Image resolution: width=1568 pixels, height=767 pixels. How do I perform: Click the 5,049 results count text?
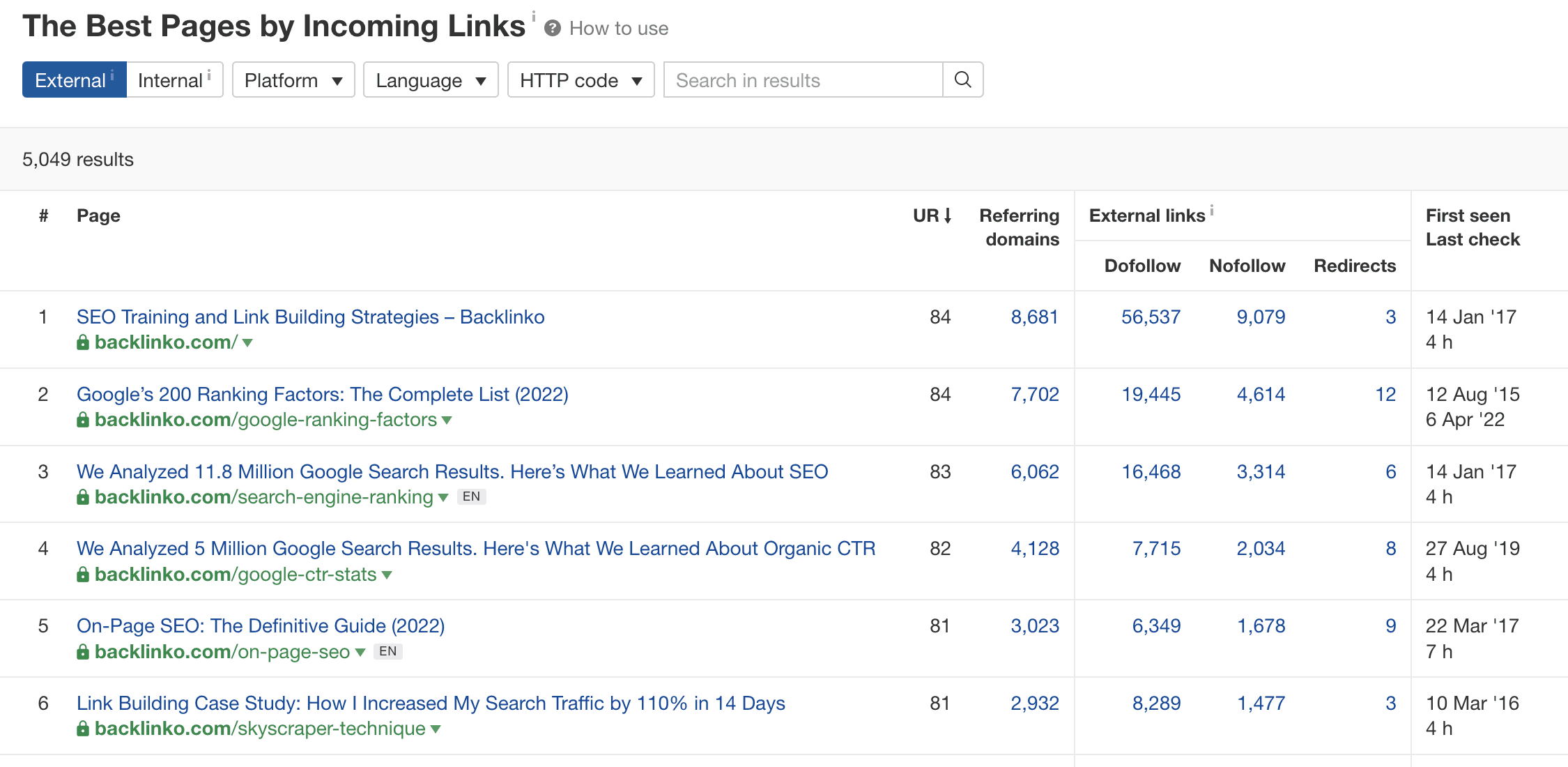point(78,159)
